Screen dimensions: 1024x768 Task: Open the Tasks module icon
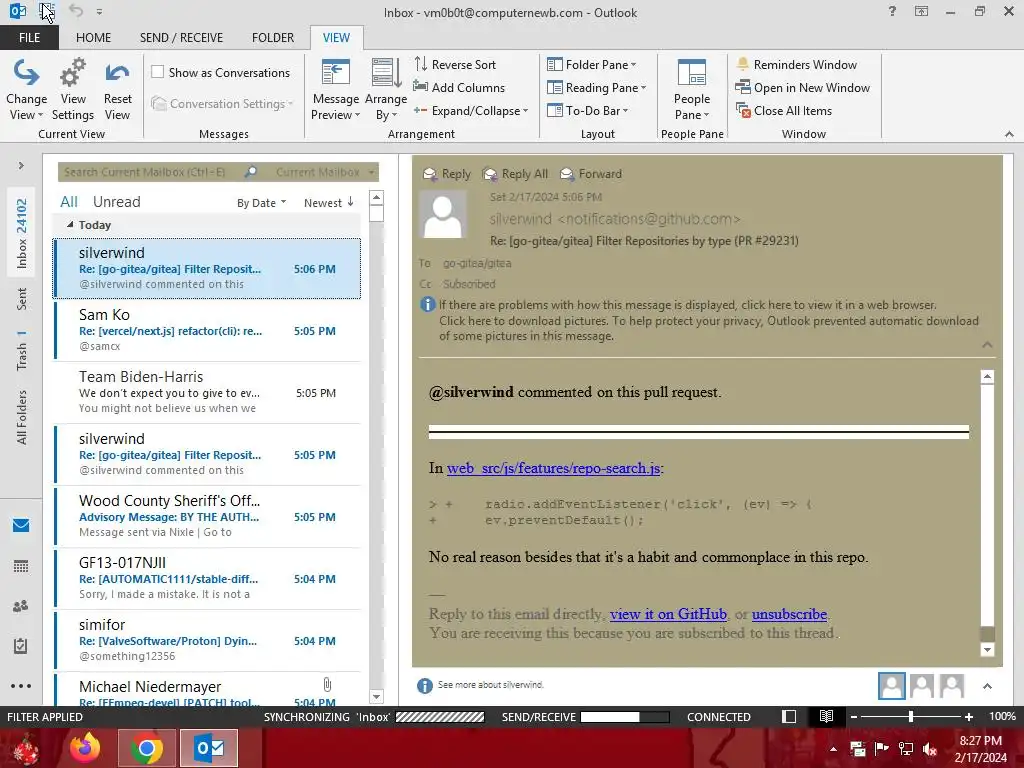pyautogui.click(x=21, y=646)
